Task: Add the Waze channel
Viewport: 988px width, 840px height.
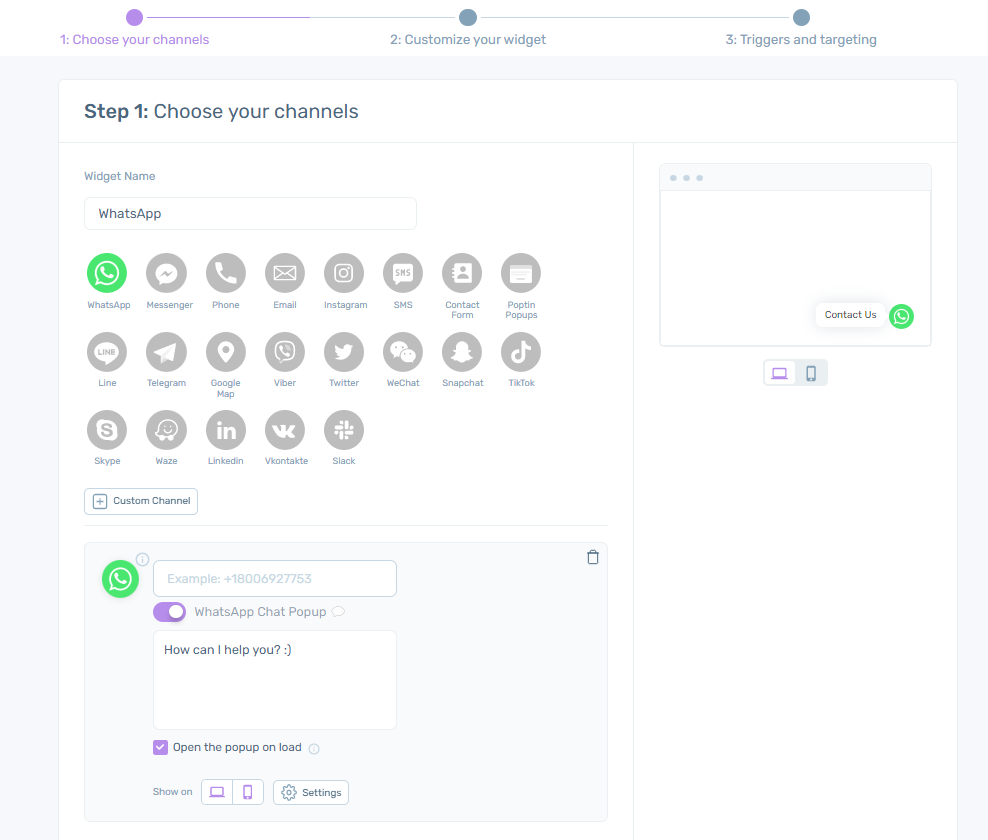Action: tap(166, 430)
